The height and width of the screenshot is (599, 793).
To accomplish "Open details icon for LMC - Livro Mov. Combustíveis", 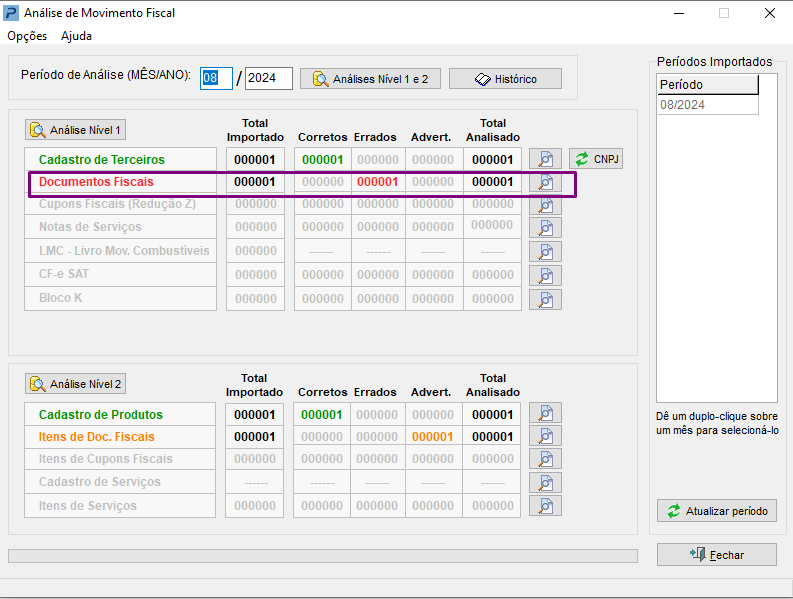I will coord(545,251).
